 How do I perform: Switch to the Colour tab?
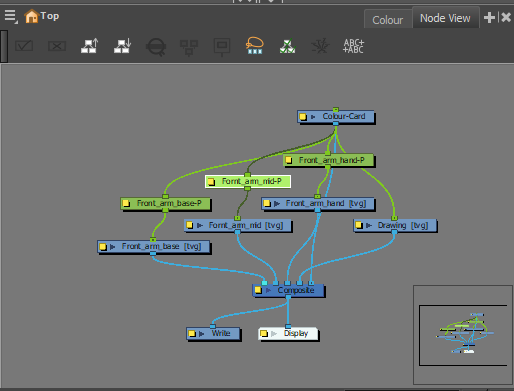click(x=388, y=20)
